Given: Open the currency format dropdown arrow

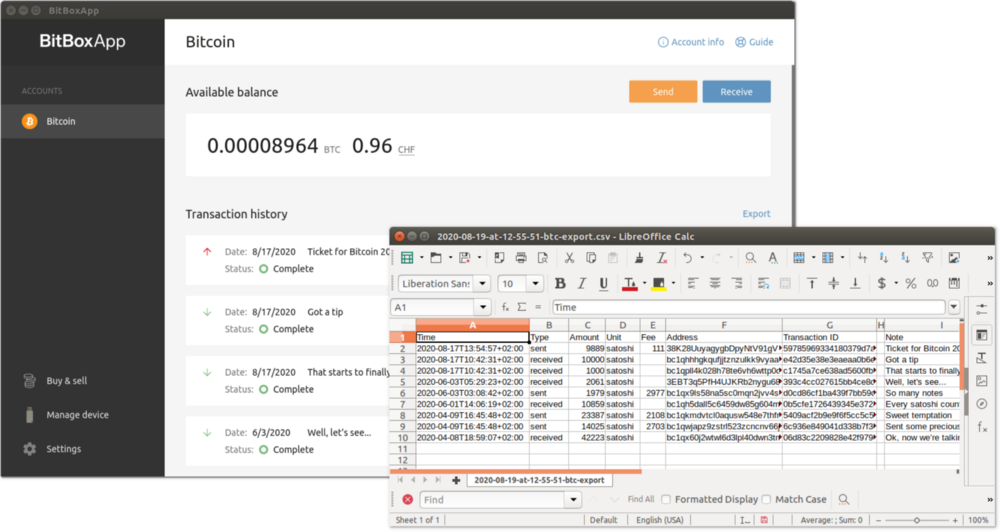Looking at the screenshot, I should 896,283.
